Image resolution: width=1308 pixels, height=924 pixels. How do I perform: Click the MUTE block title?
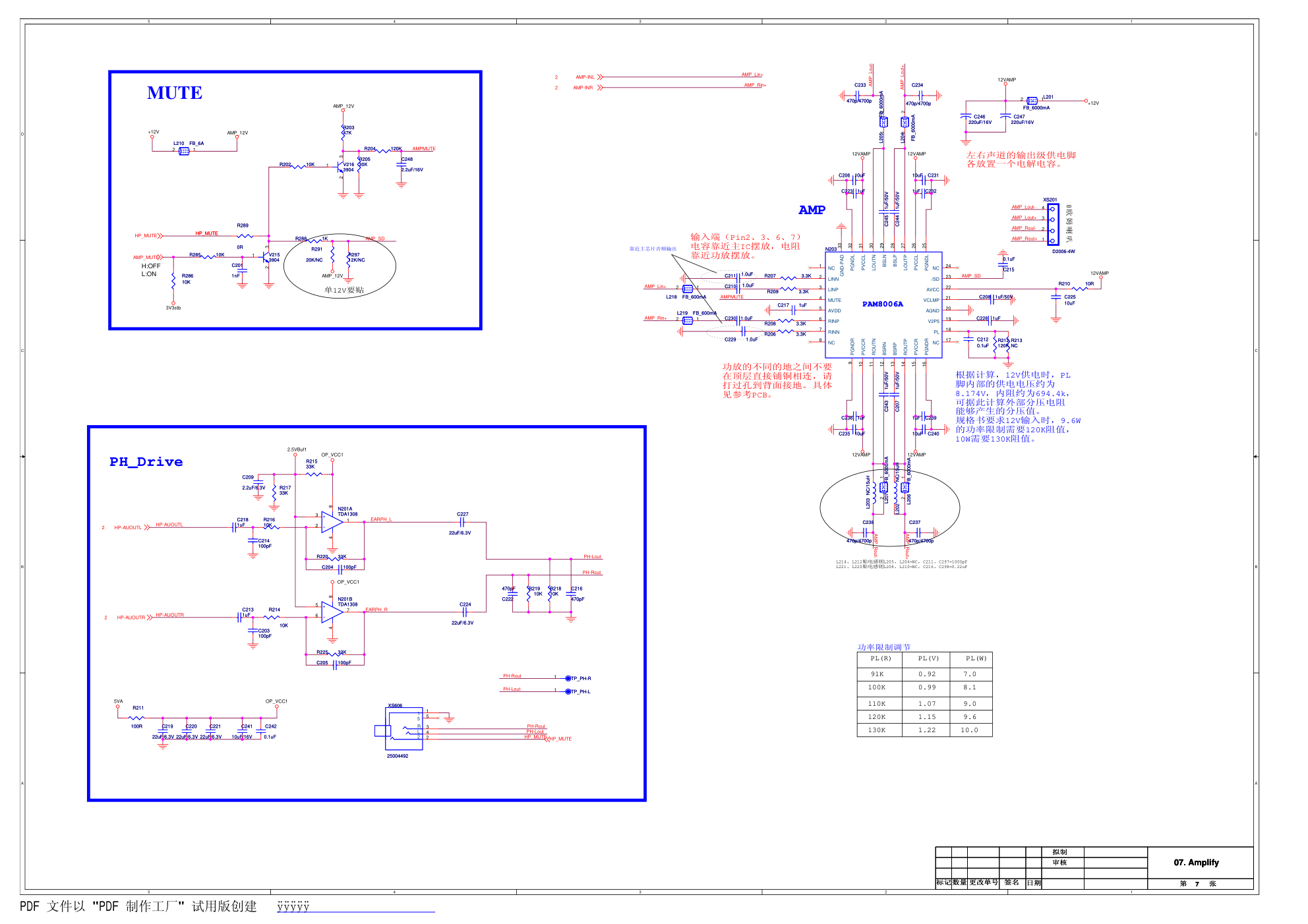175,93
